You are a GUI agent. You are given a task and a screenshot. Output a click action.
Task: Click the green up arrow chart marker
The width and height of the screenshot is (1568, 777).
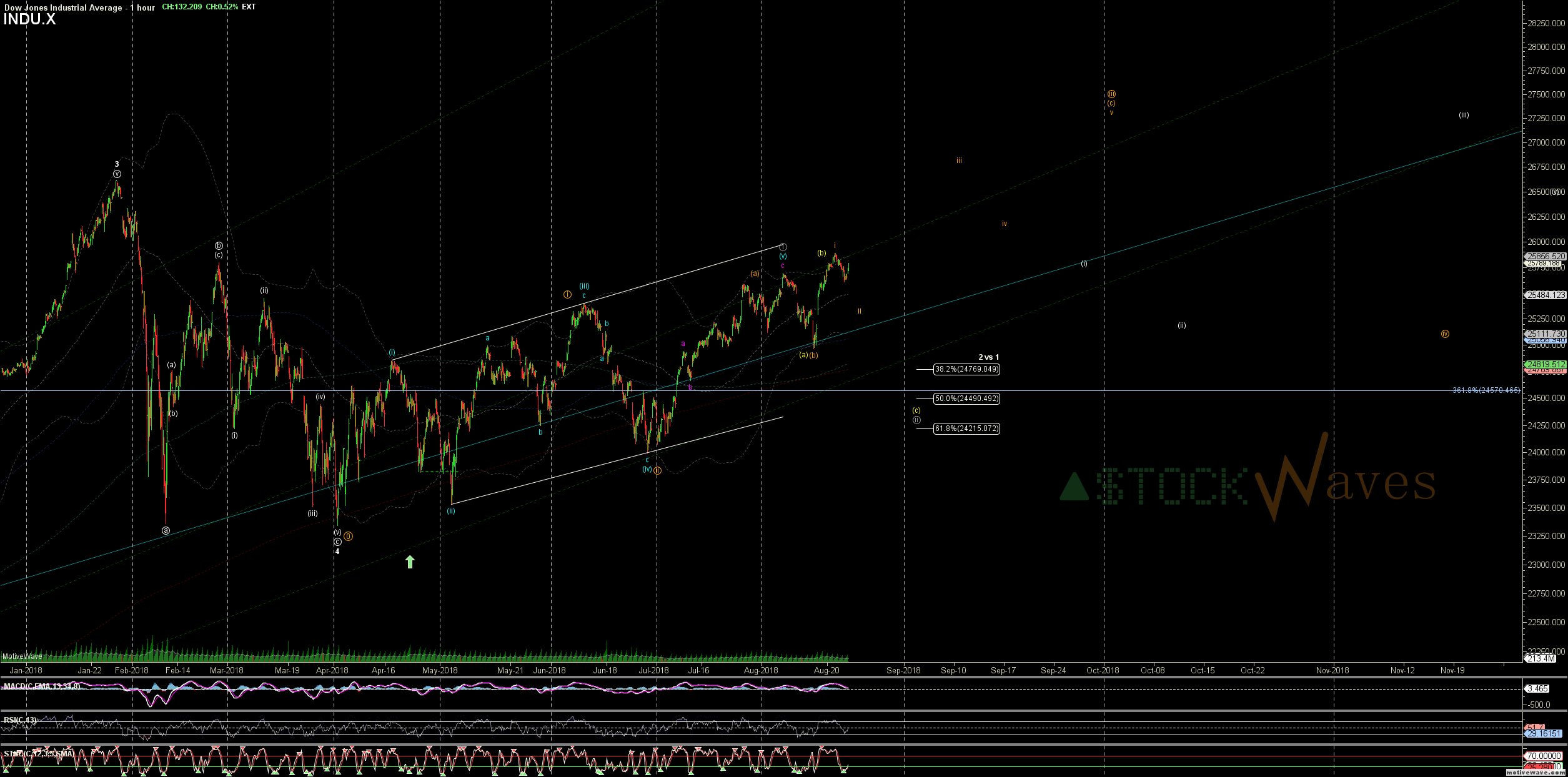(x=410, y=562)
